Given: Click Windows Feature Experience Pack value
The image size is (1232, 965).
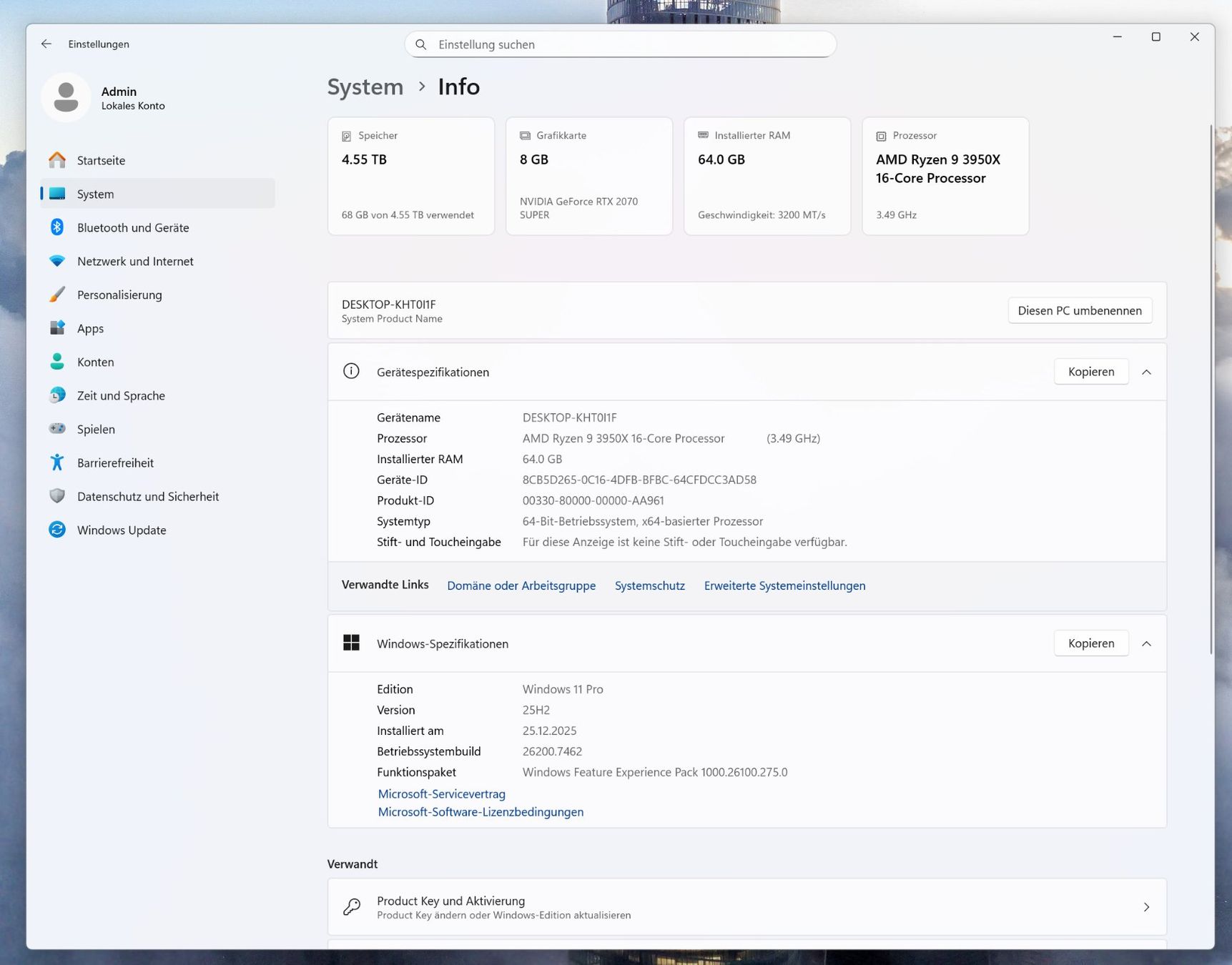Looking at the screenshot, I should coord(655,772).
